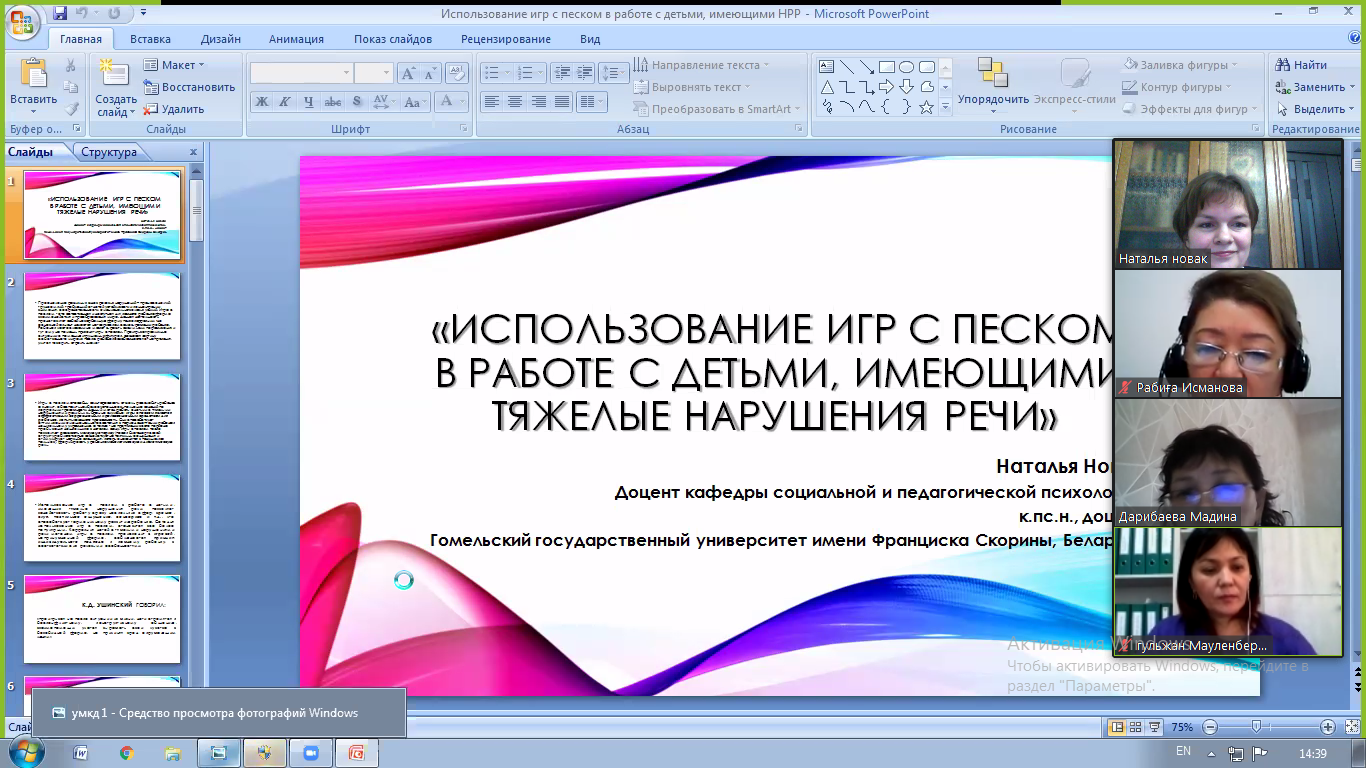
Task: Go to the Рецензирование tab
Action: coord(506,39)
